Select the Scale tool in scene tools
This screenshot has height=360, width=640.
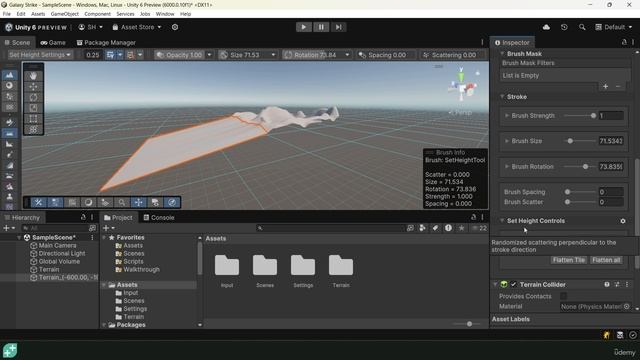point(33,108)
